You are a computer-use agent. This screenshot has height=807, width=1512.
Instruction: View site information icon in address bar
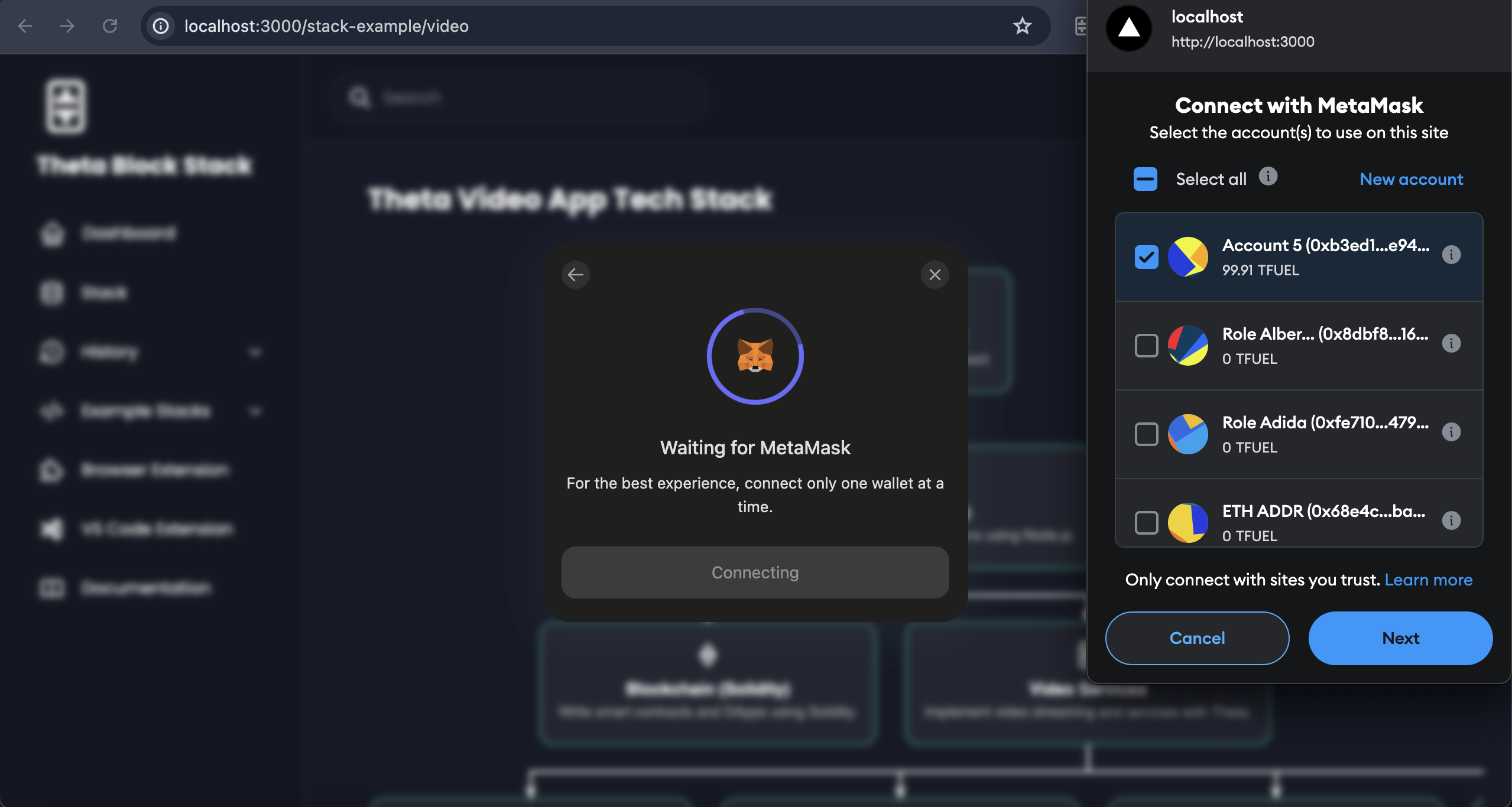161,26
